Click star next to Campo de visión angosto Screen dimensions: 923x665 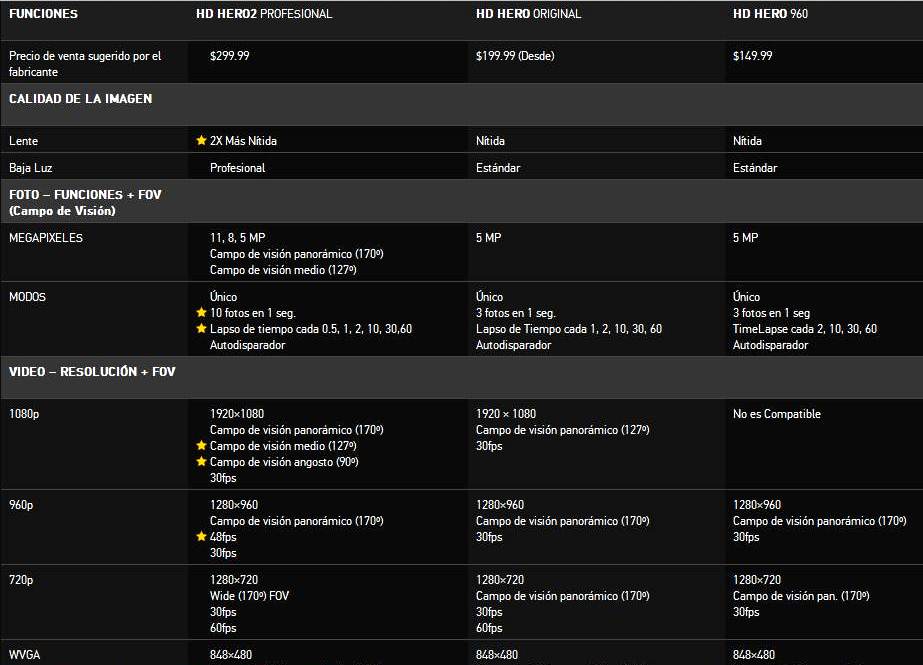tap(201, 462)
